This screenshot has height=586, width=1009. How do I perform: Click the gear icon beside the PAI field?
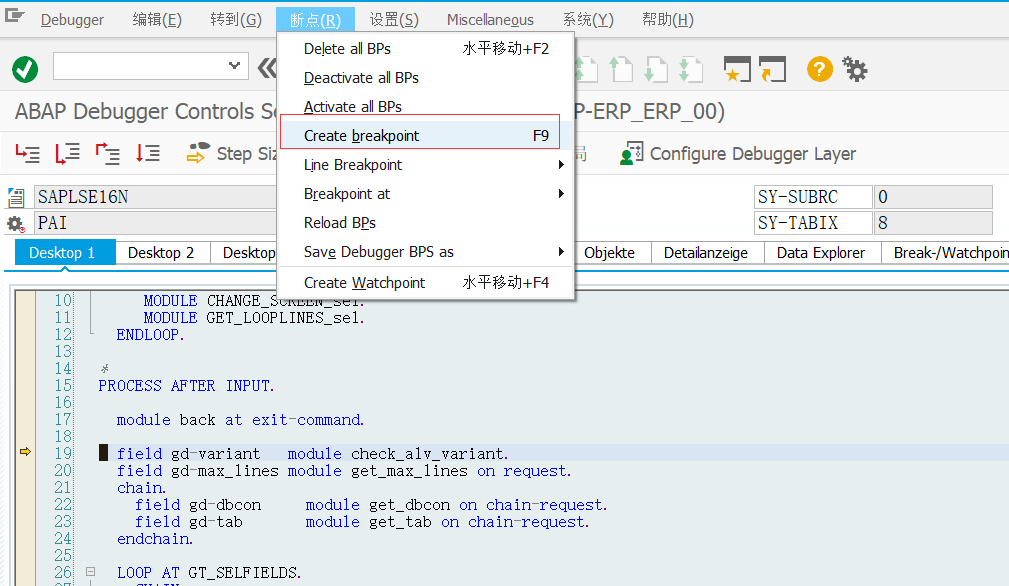coord(14,223)
